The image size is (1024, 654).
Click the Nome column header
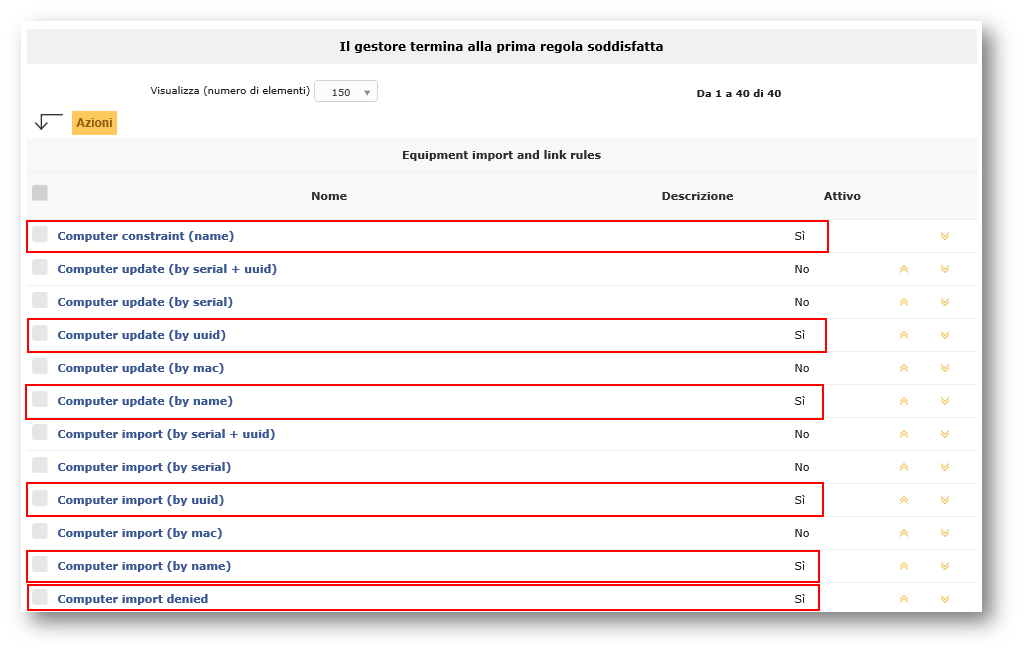(x=329, y=196)
